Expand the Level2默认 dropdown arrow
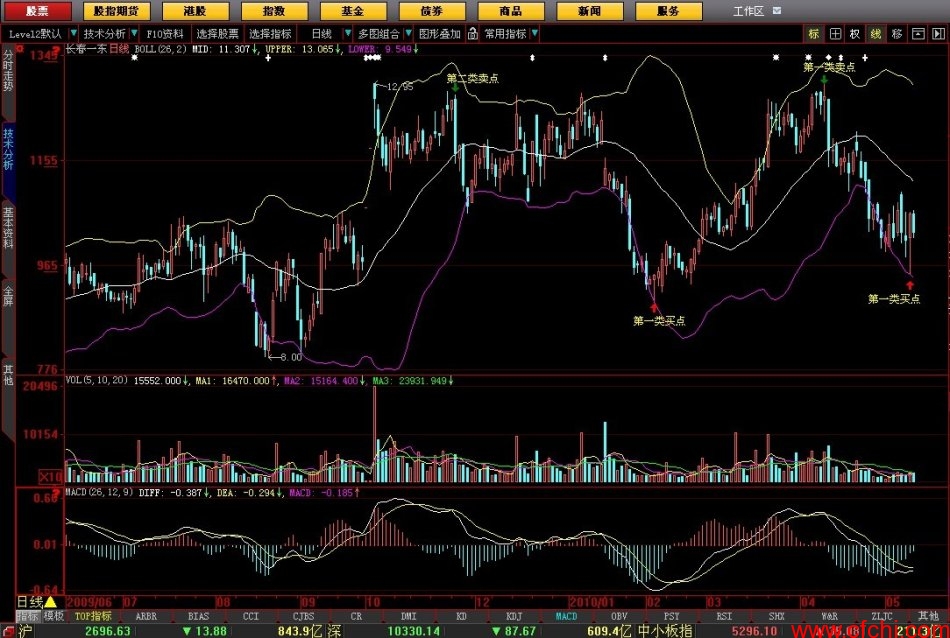Screen dimensions: 950x638 click(73, 33)
